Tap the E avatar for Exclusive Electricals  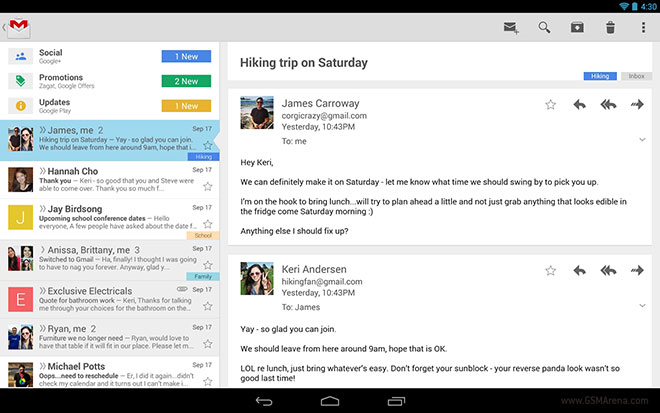20,299
